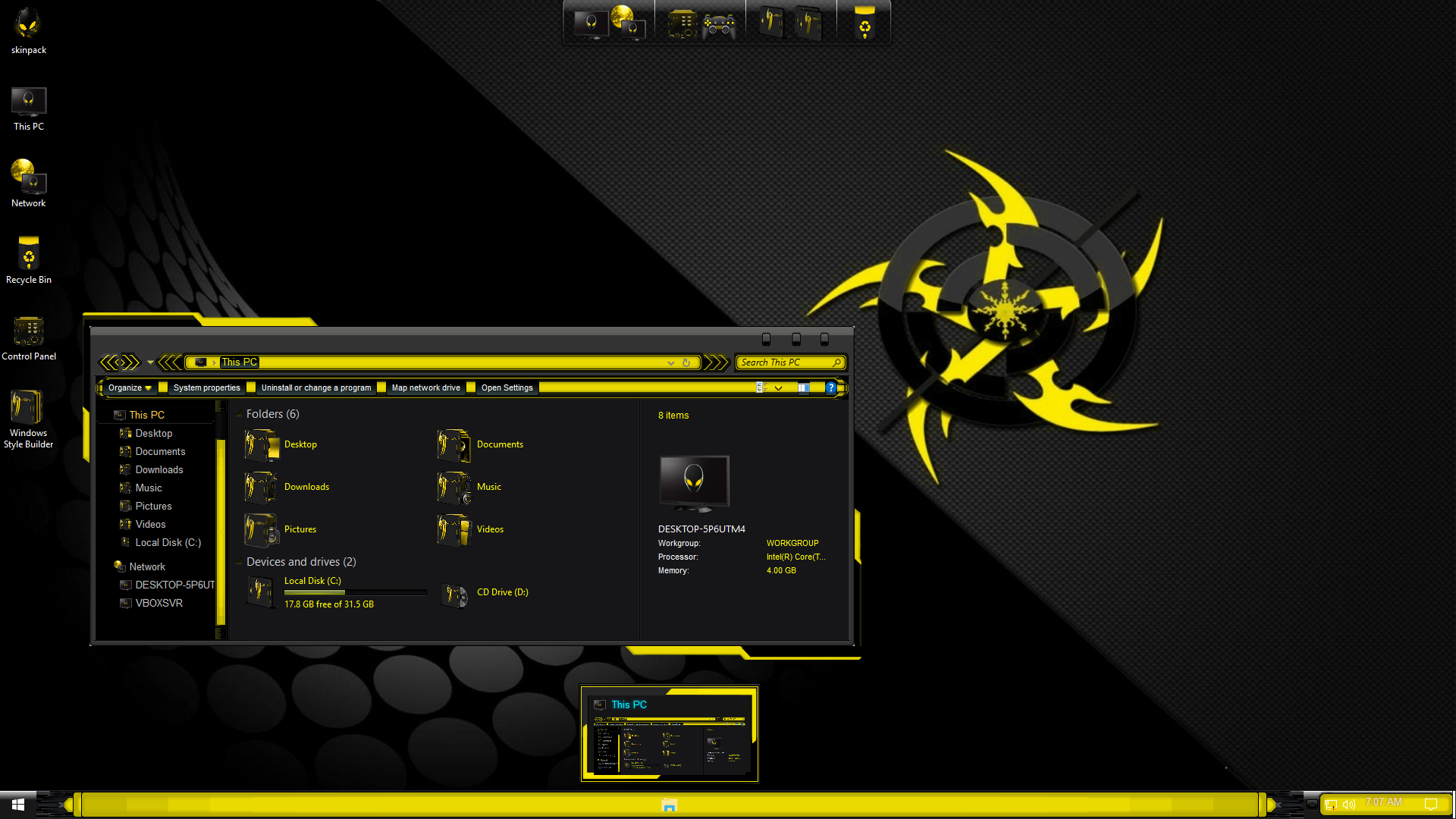
Task: Click System properties in the command bar
Action: (x=206, y=388)
